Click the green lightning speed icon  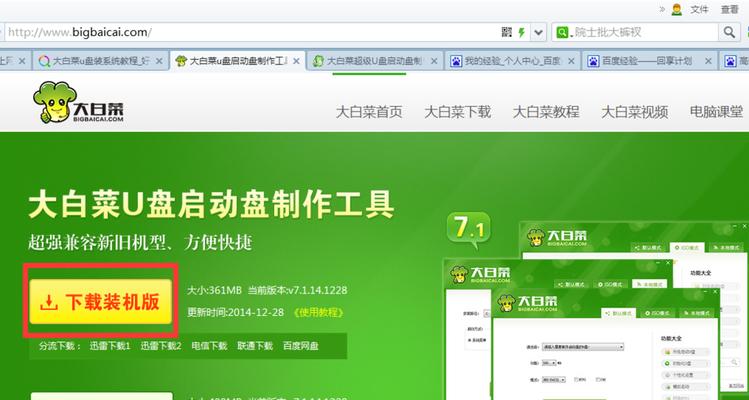[x=522, y=32]
